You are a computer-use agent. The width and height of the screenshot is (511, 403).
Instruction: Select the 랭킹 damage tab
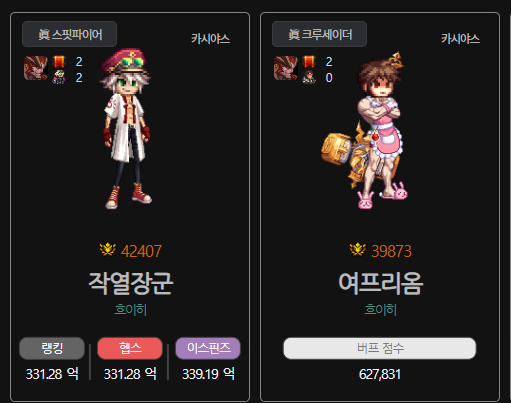coord(52,348)
